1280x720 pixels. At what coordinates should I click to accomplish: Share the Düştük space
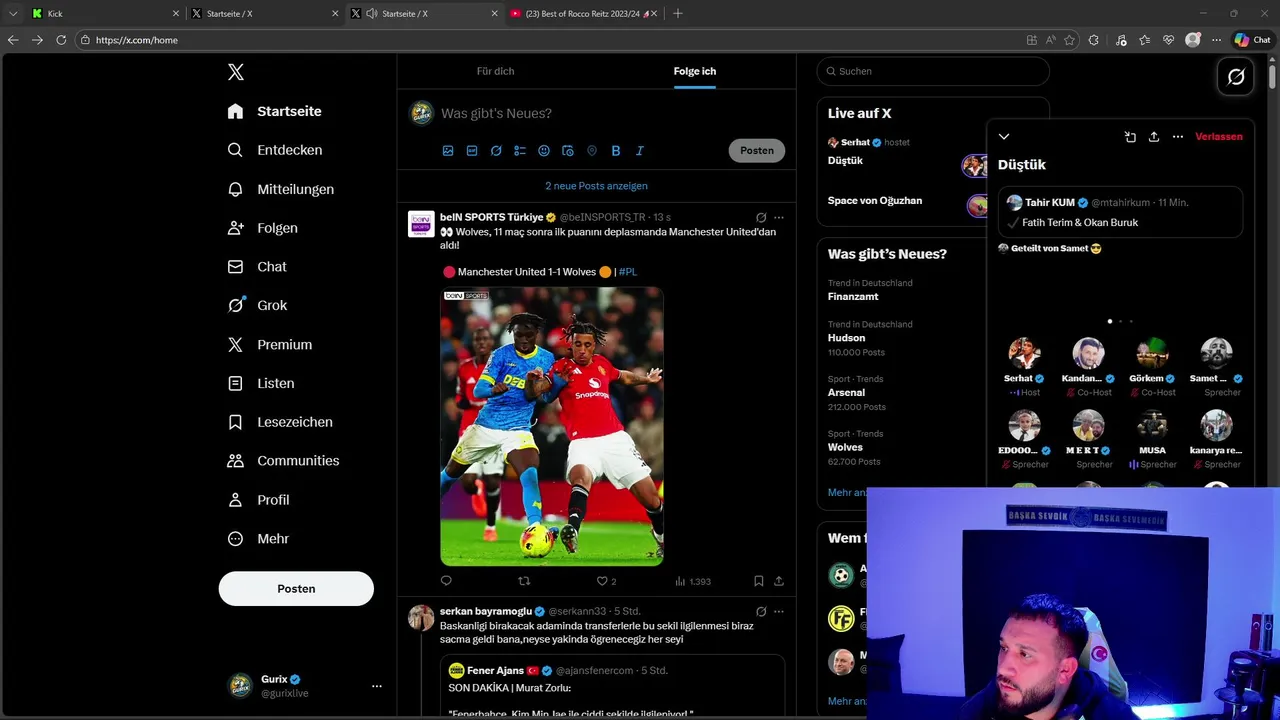(x=1154, y=137)
